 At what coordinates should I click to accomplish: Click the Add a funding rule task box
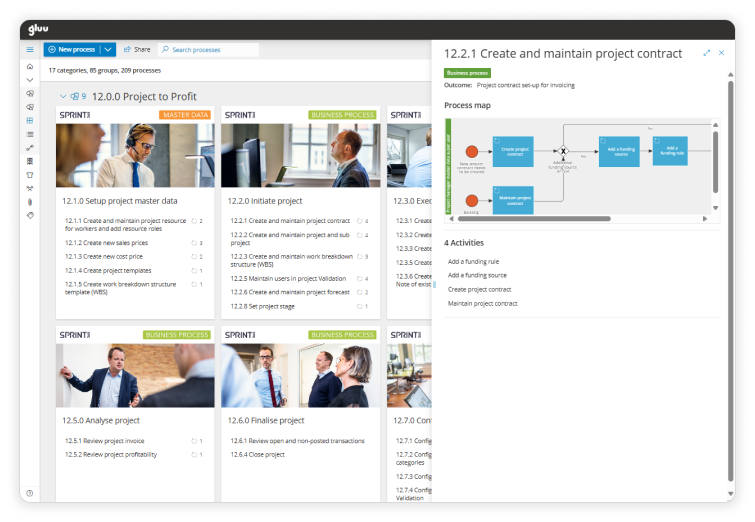tap(670, 151)
